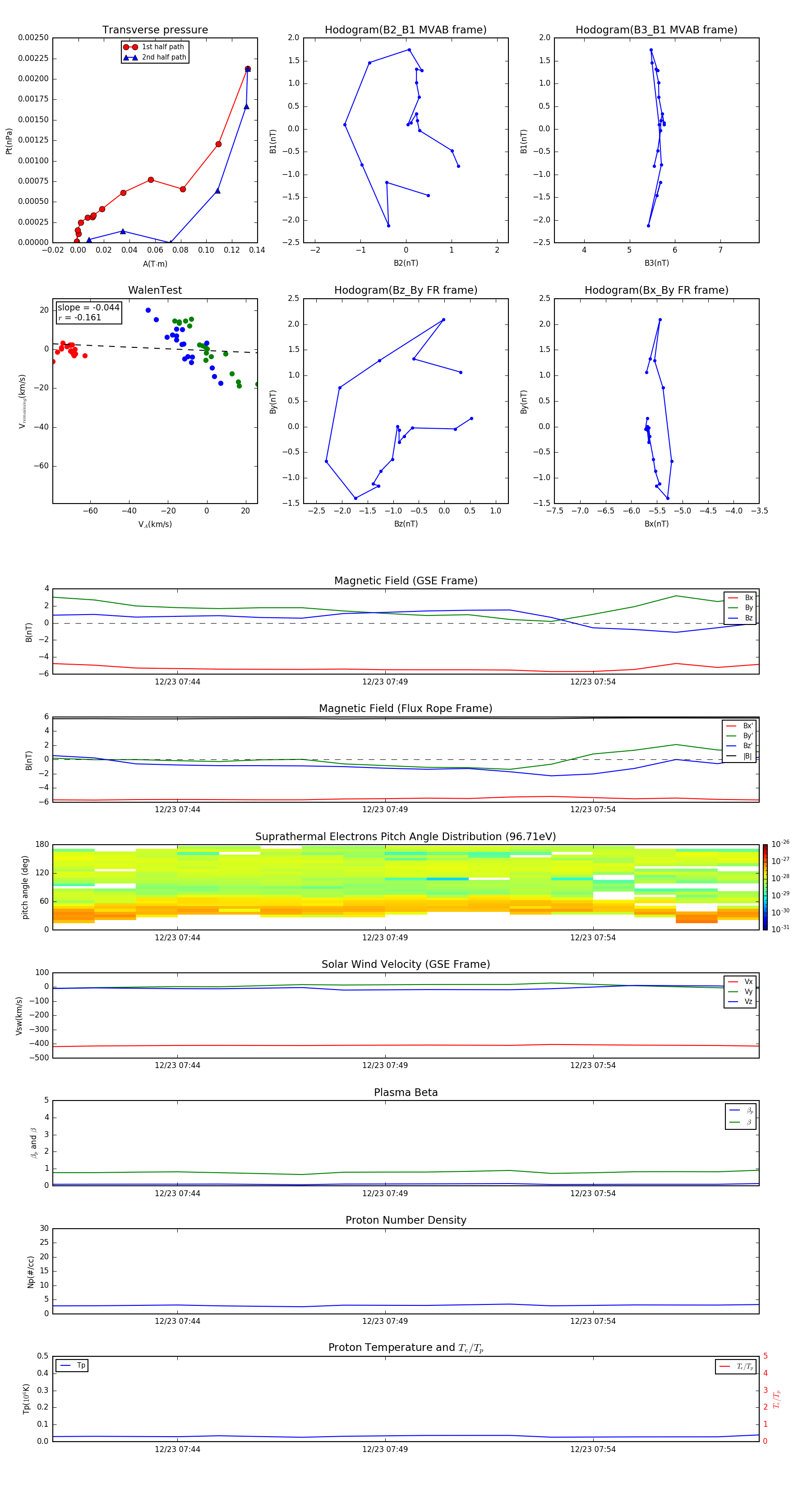Select the "Proton Temperature and Te/Tp" title
Image resolution: width=812 pixels, height=1489 pixels.
tap(406, 1348)
